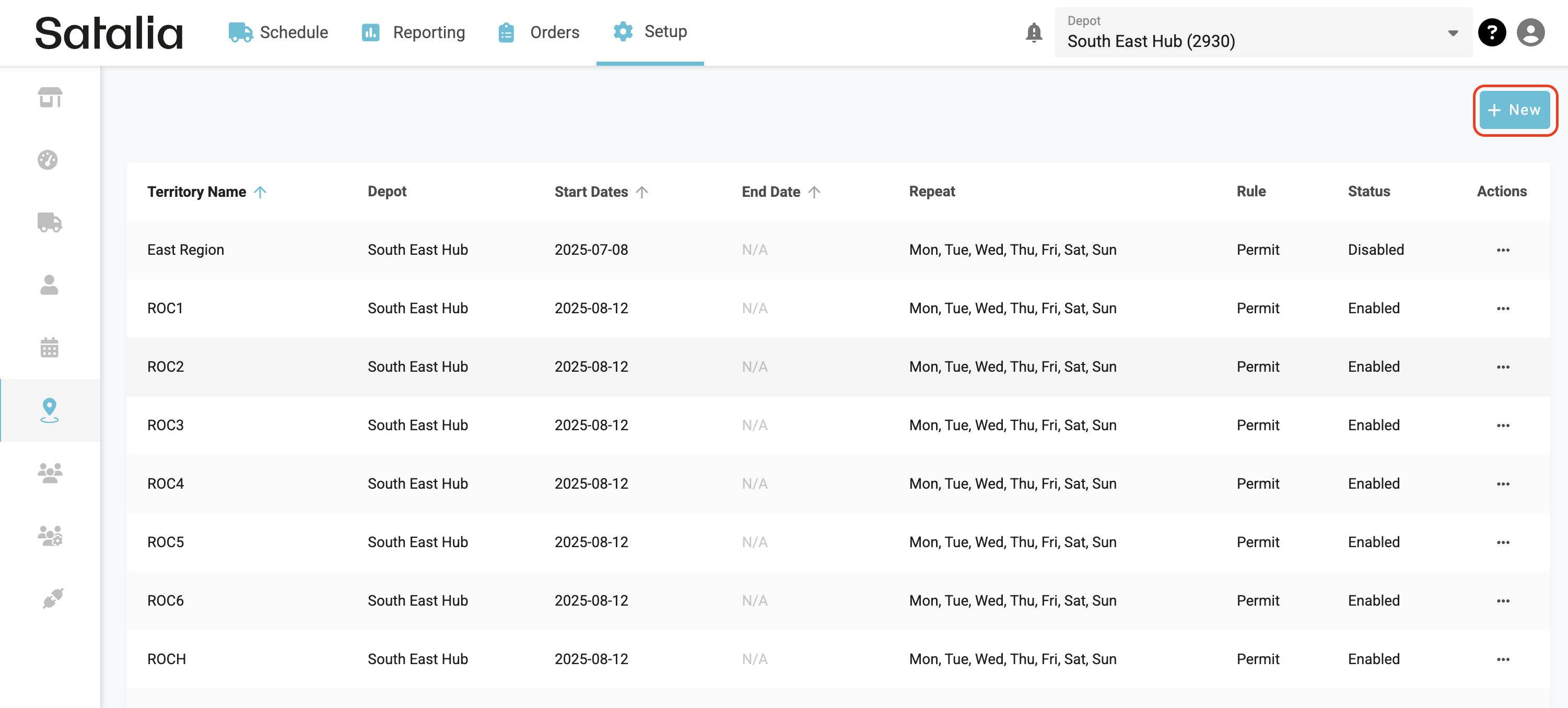This screenshot has width=1568, height=708.
Task: Open the store/depot sidebar icon
Action: point(50,97)
